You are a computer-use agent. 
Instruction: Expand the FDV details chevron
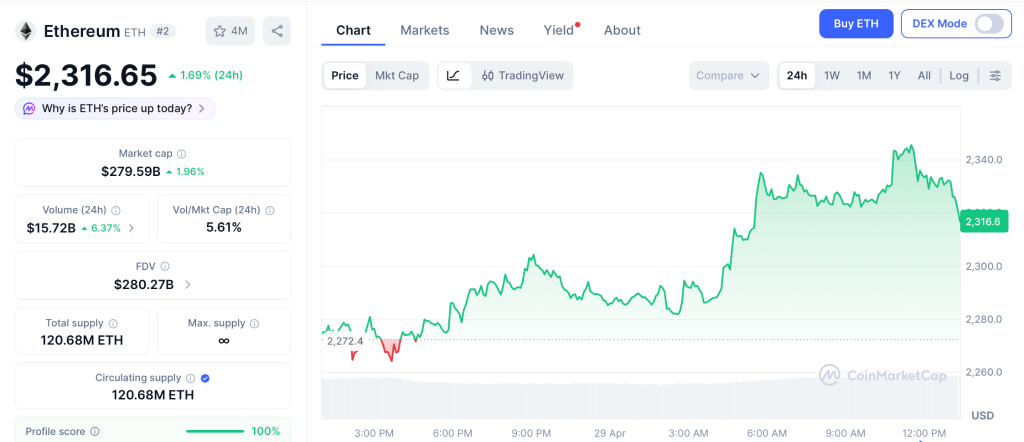[188, 285]
